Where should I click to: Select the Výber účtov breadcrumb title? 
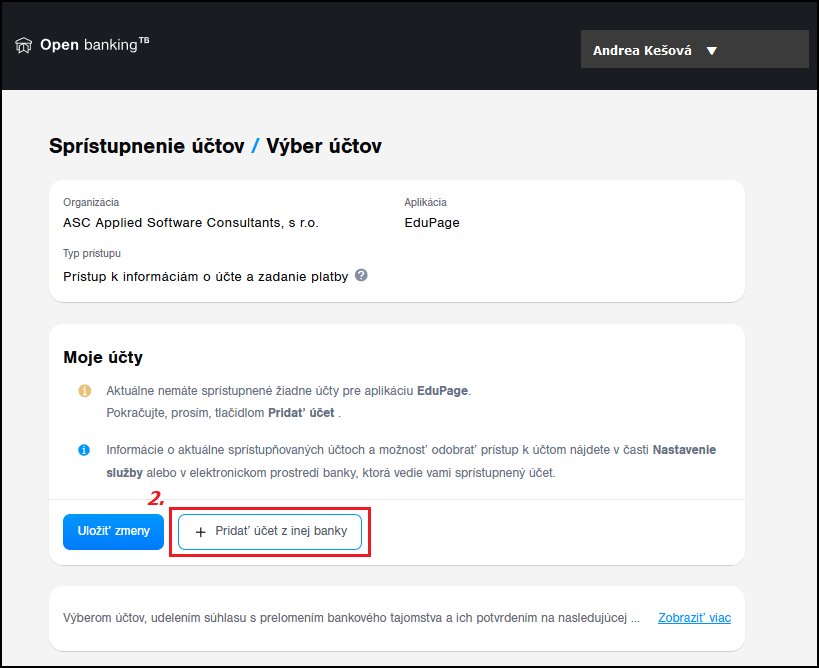tap(323, 146)
